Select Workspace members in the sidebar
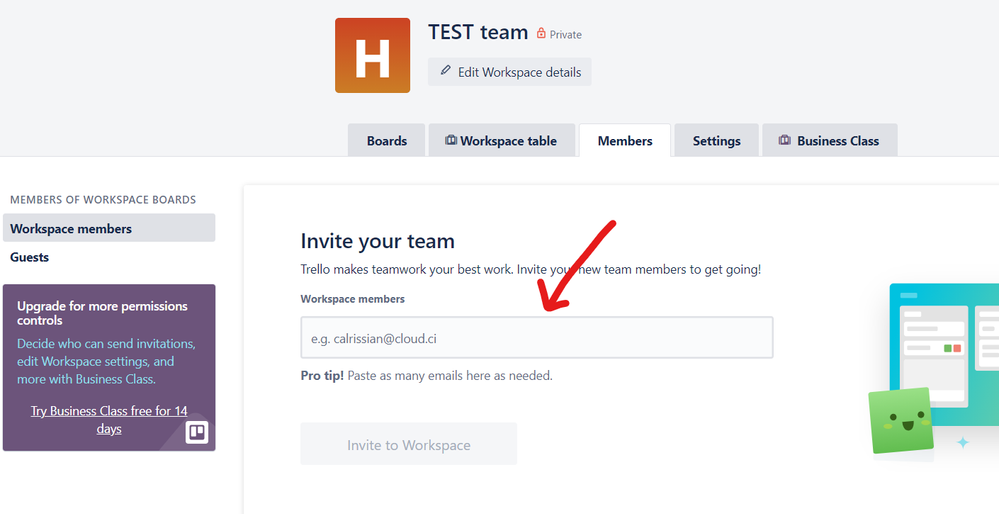 109,228
